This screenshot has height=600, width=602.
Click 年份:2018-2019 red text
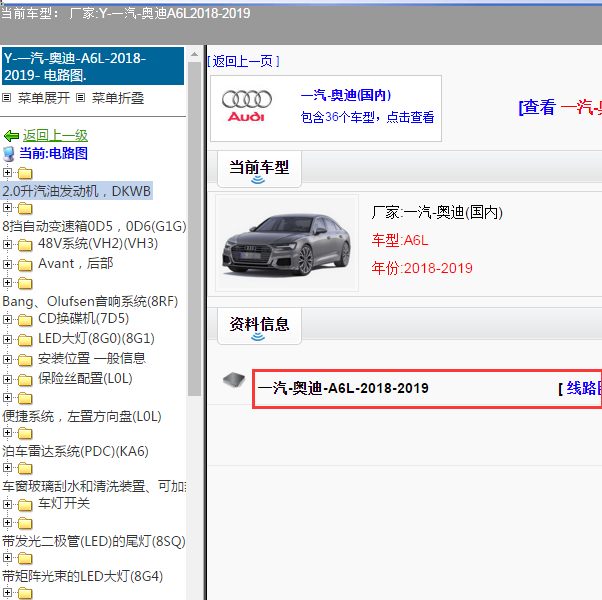pos(422,268)
